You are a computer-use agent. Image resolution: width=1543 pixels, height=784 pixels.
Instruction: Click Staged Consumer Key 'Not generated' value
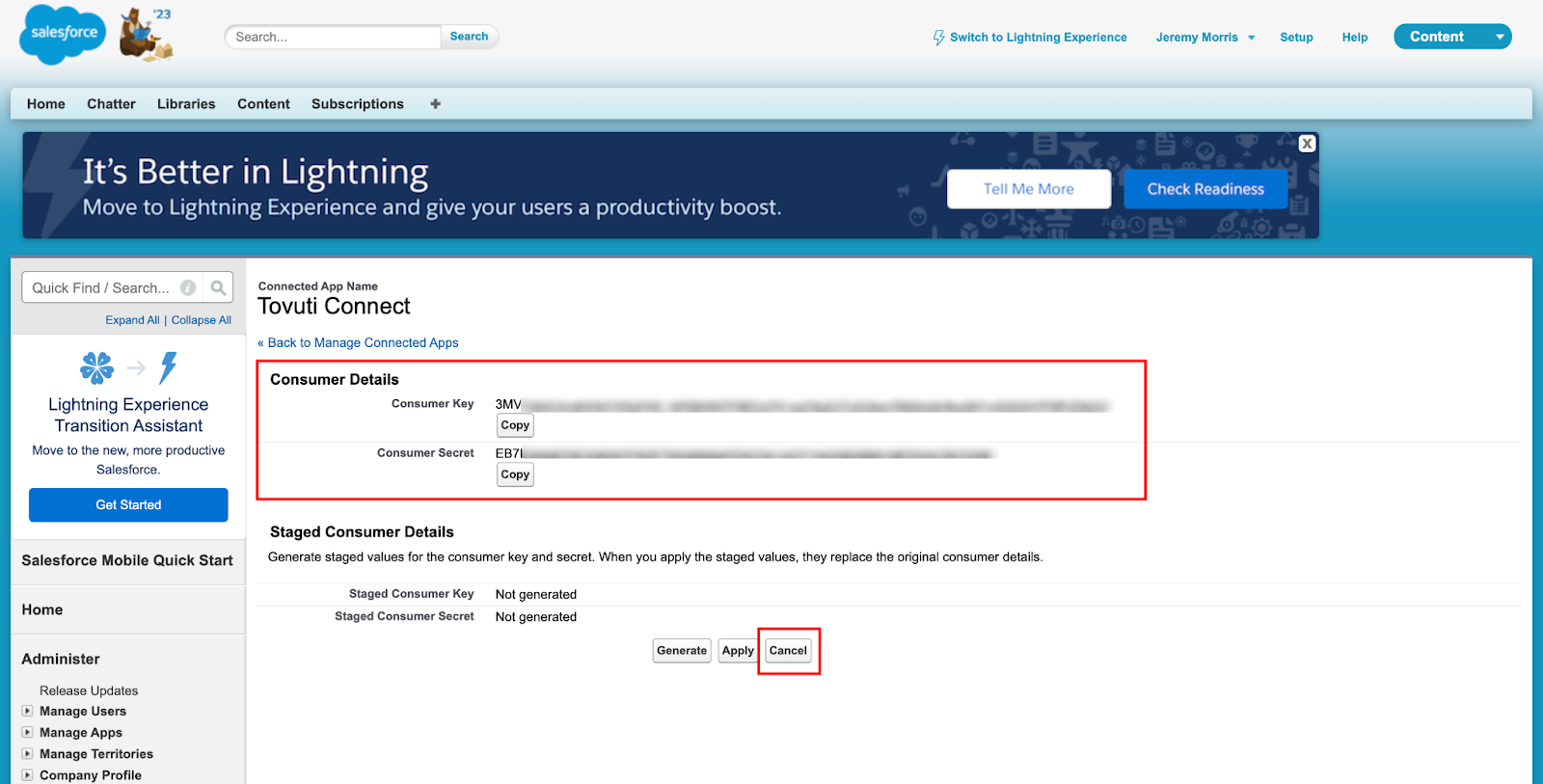pos(536,594)
